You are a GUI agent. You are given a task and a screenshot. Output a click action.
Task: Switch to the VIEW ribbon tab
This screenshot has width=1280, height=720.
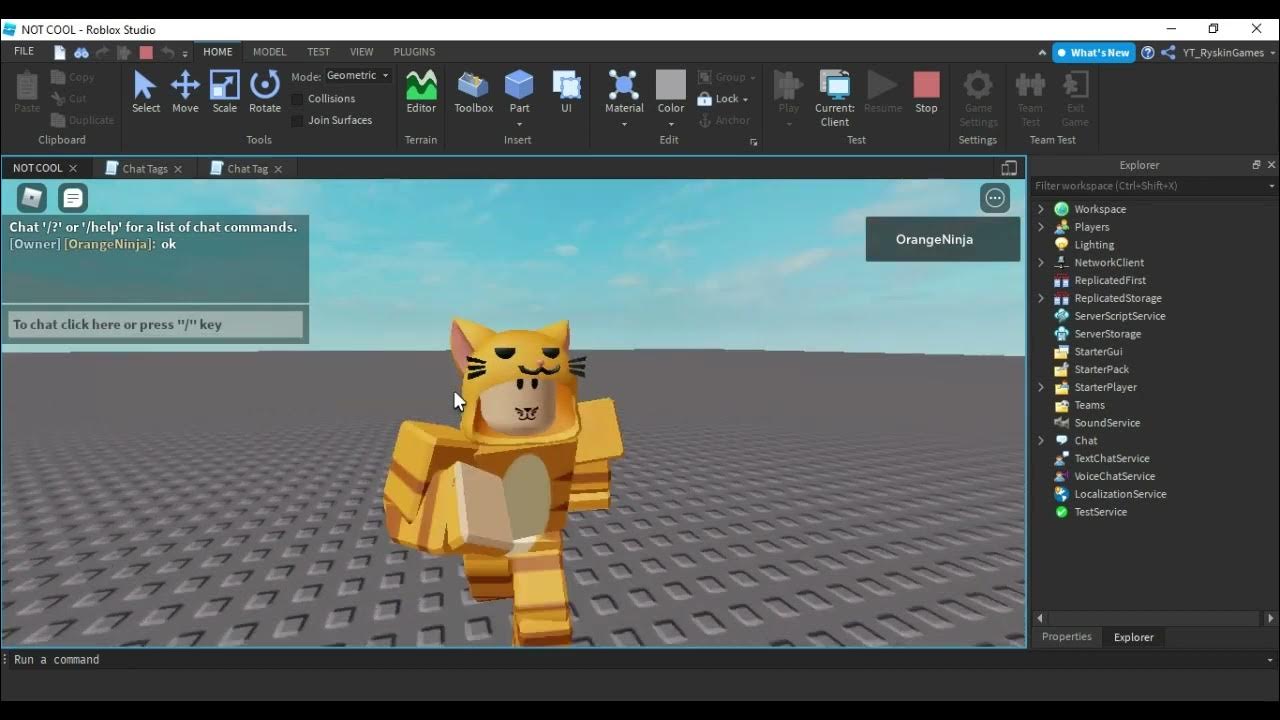[362, 52]
